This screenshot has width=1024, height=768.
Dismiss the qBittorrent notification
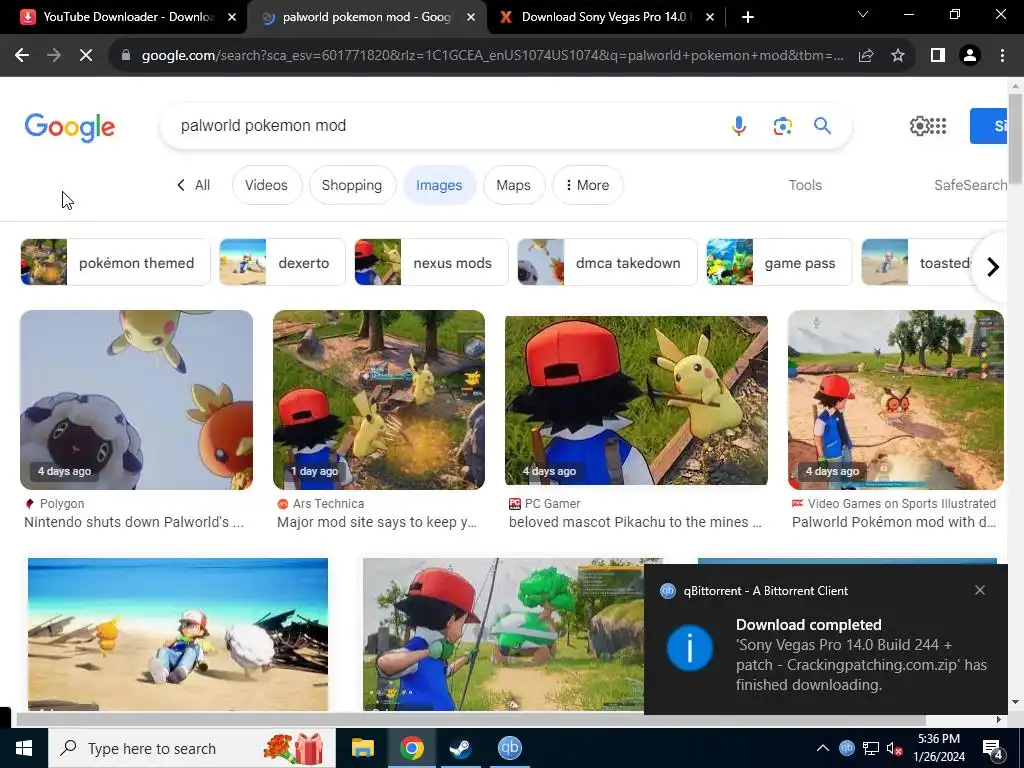click(980, 590)
